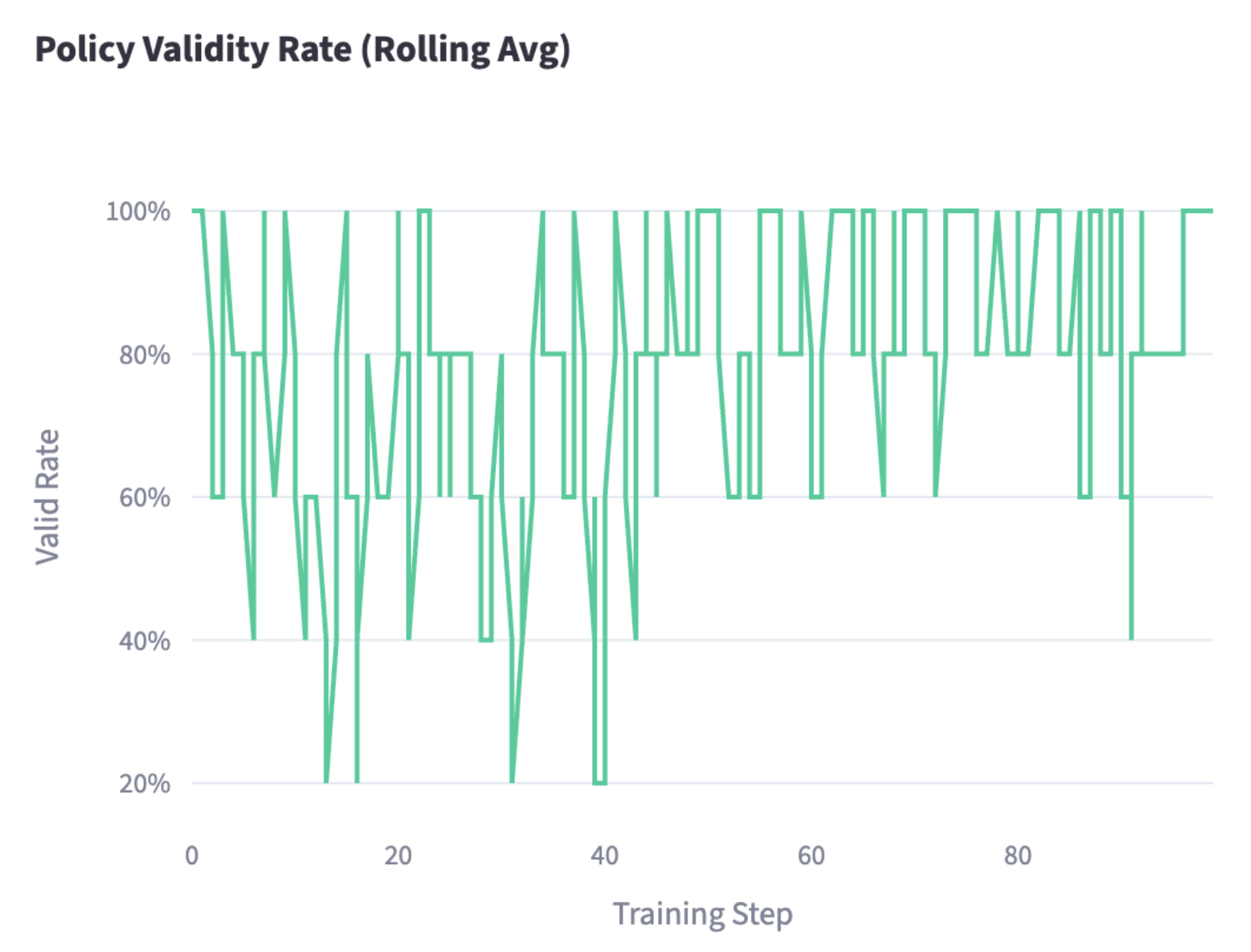This screenshot has height=952, width=1251.
Task: Select the 80% y-axis tick label
Action: click(x=145, y=354)
